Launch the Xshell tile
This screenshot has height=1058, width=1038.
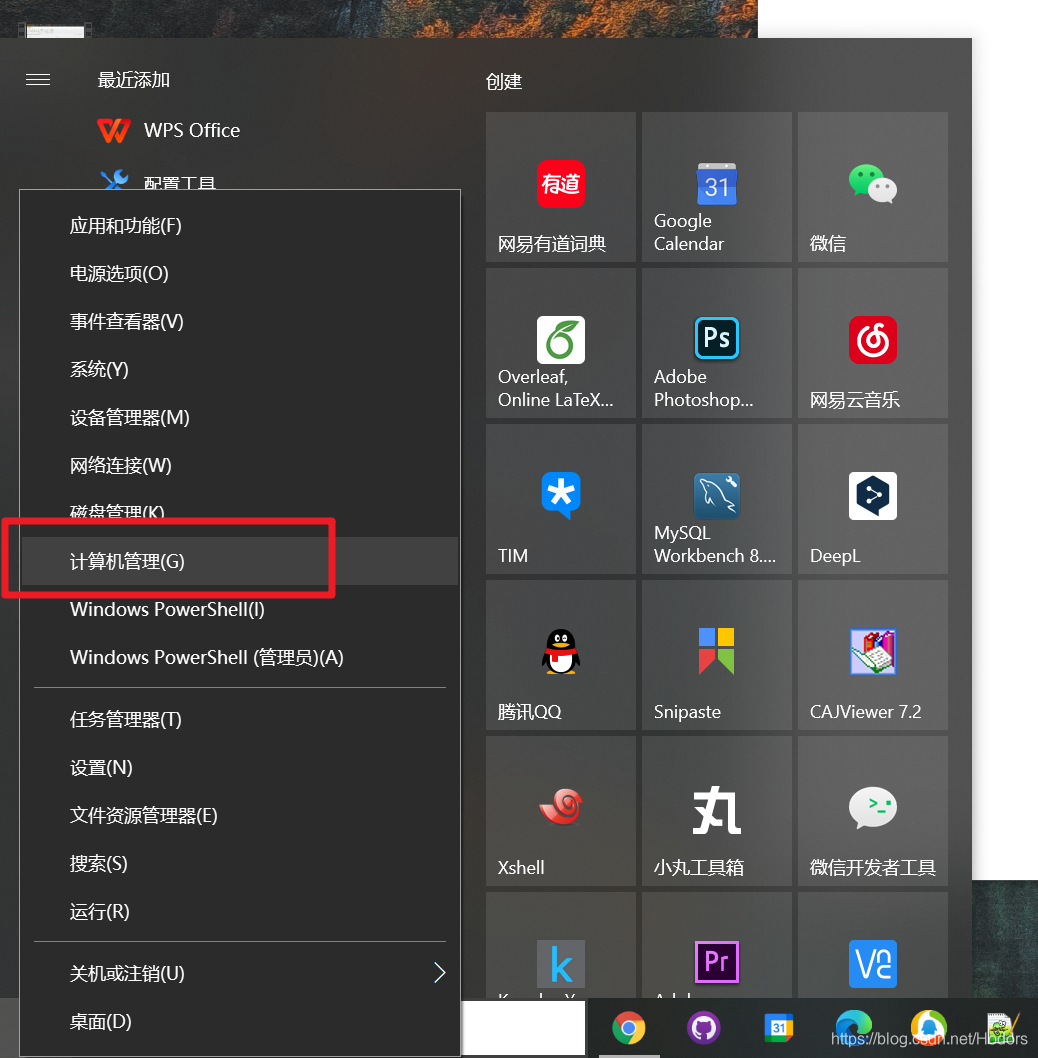point(560,810)
